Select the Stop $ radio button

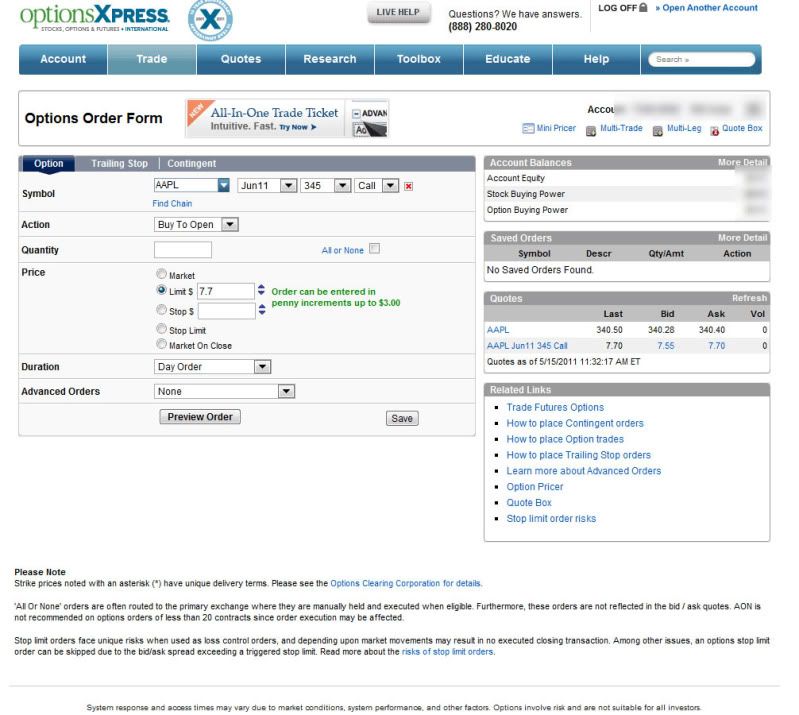click(162, 310)
